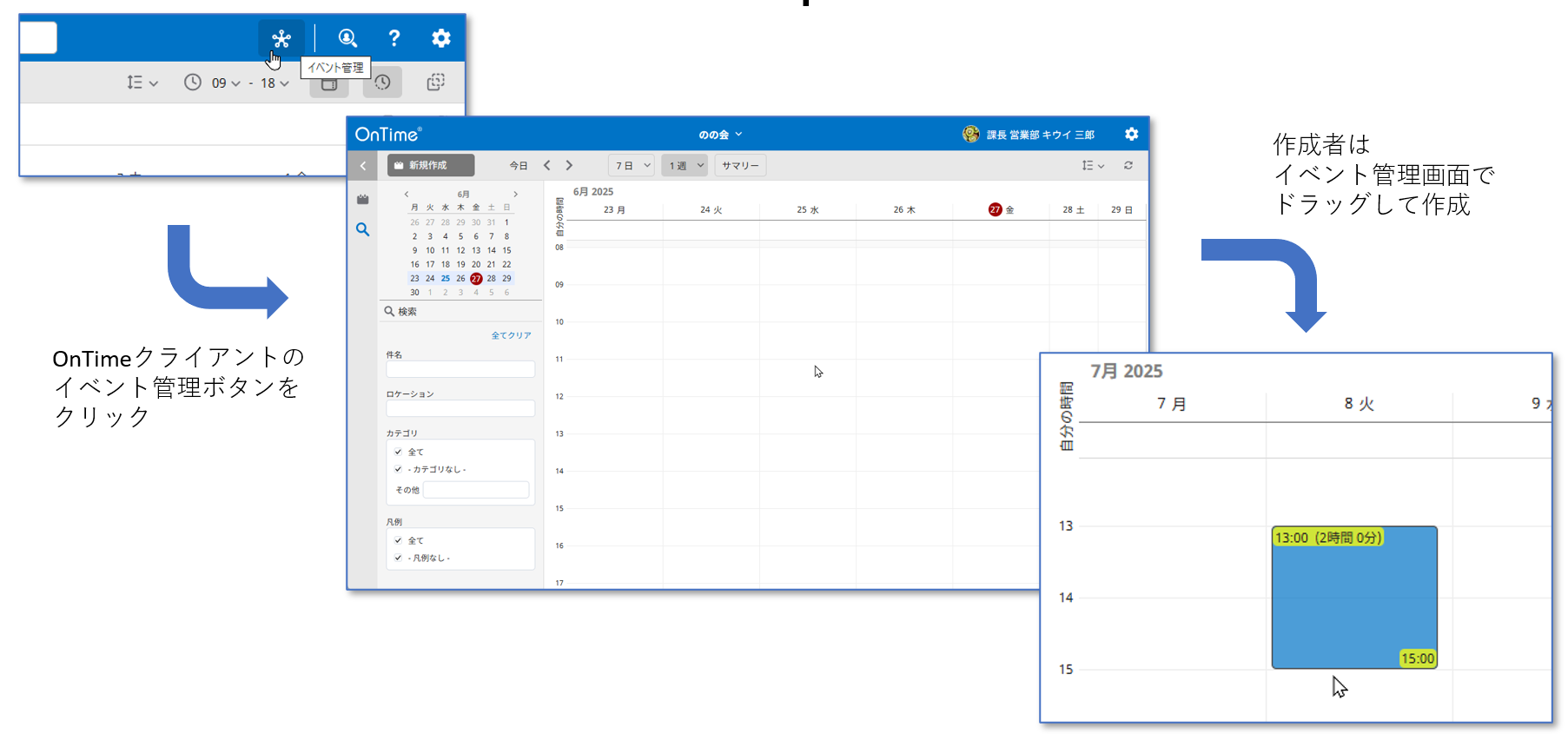This screenshot has height=734, width=1568.
Task: Select the blue 13:00 event block
Action: click(x=1353, y=599)
